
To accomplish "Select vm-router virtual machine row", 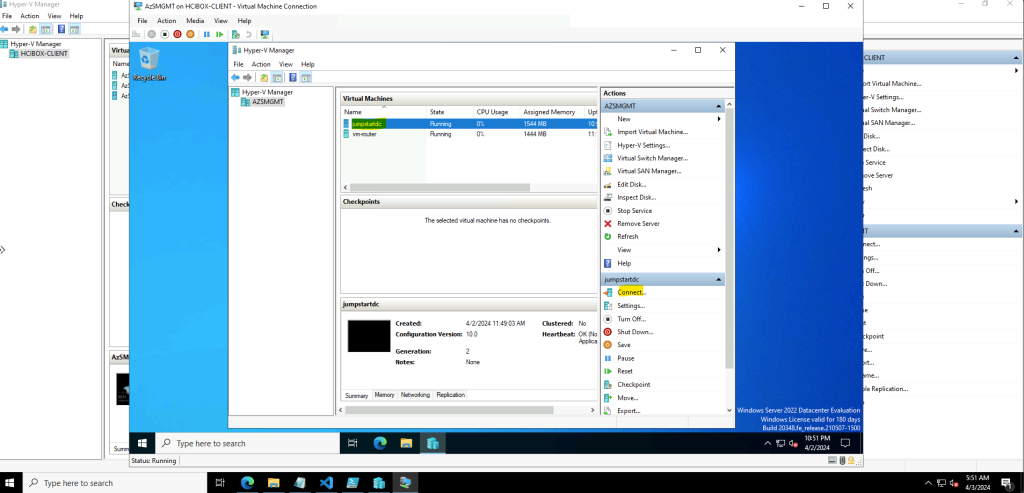I will 469,134.
